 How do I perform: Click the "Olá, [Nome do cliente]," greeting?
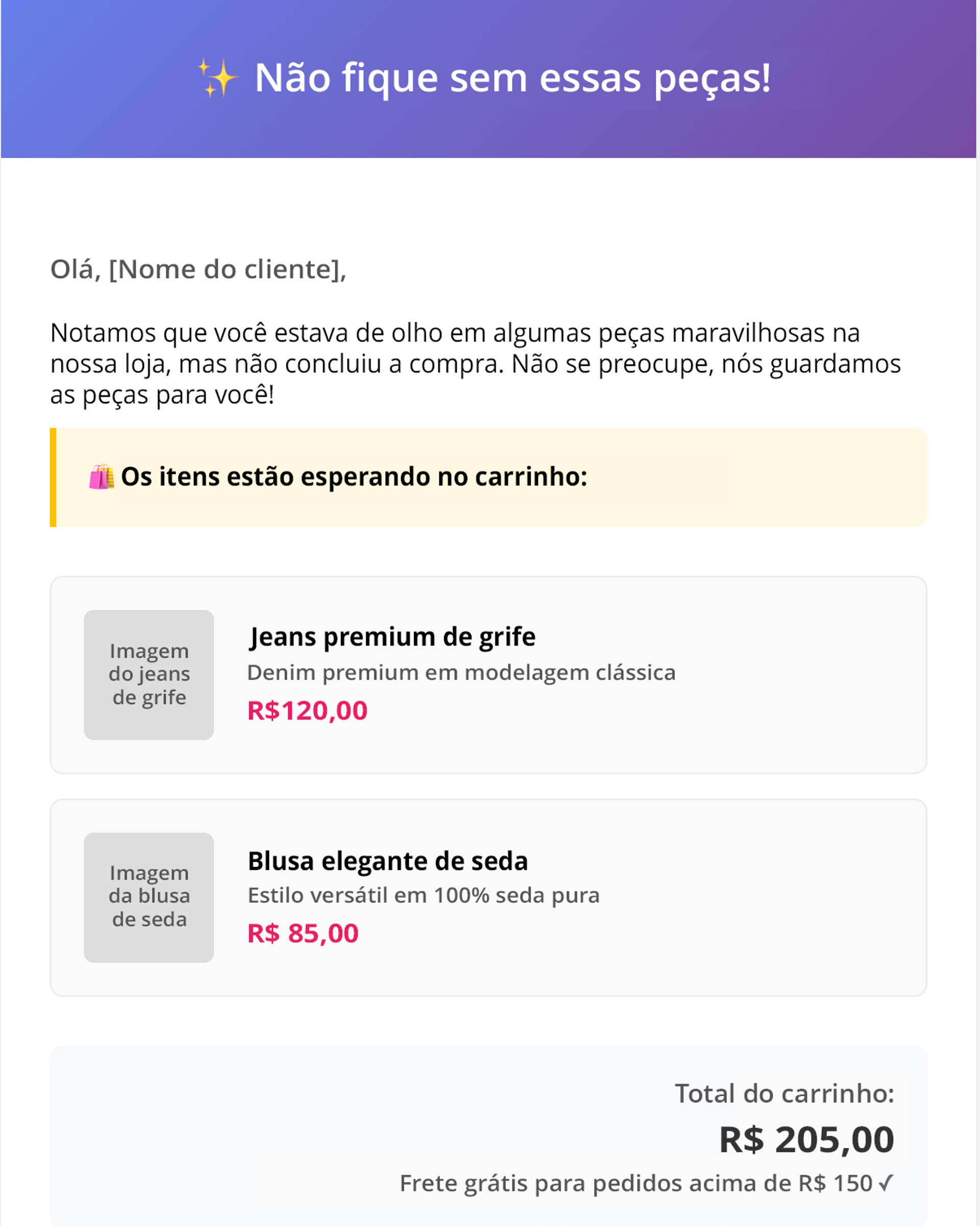pos(199,270)
